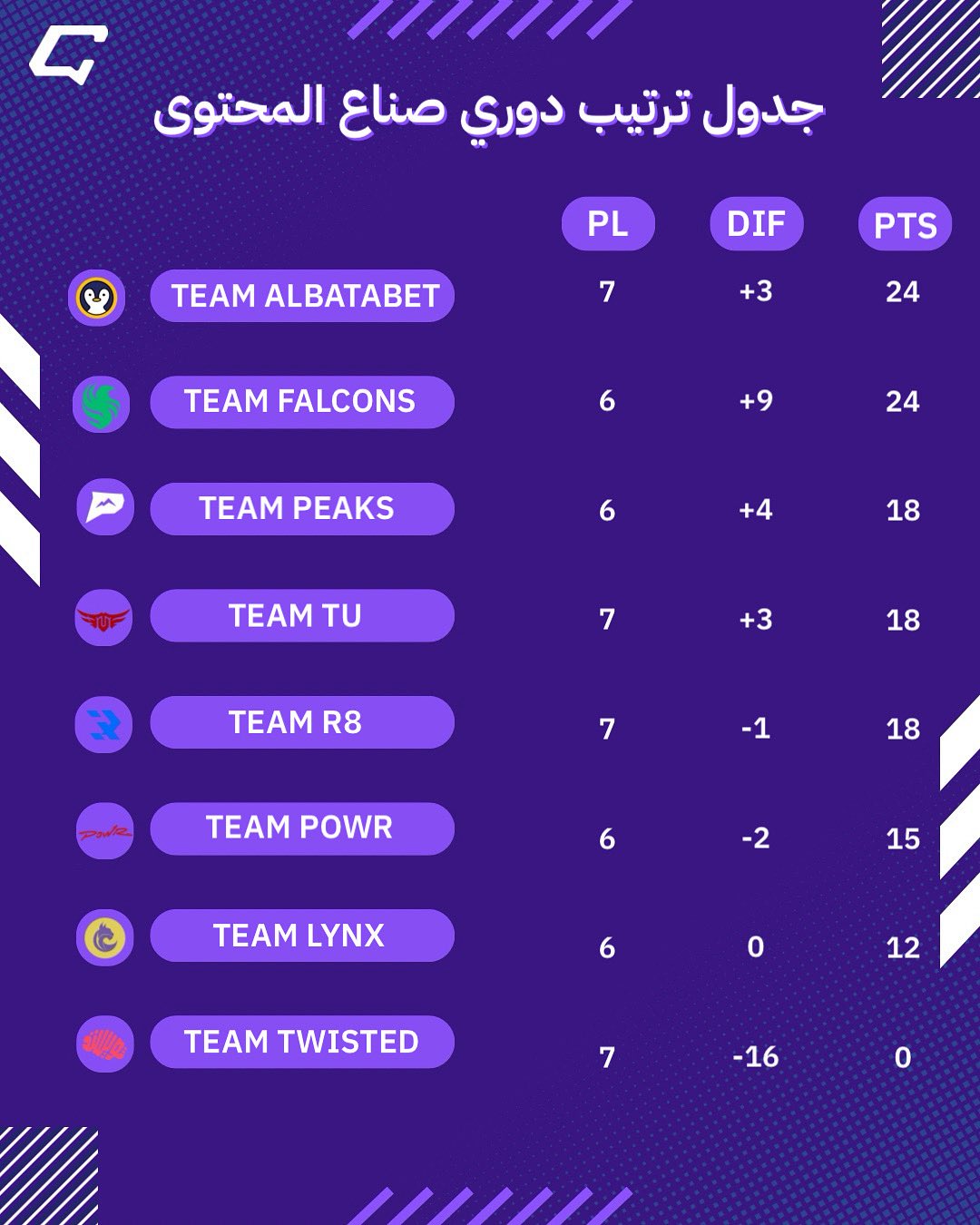Screen dimensions: 980x1225
Task: Open the TEAM ALBATABET name pill
Action: [302, 296]
